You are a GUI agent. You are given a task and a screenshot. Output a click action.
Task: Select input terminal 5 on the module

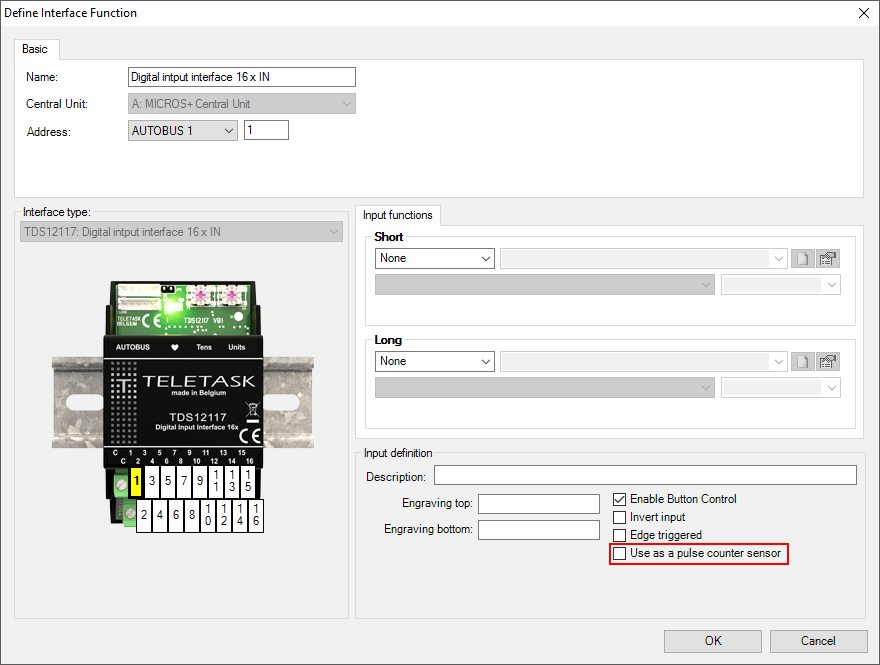click(168, 481)
